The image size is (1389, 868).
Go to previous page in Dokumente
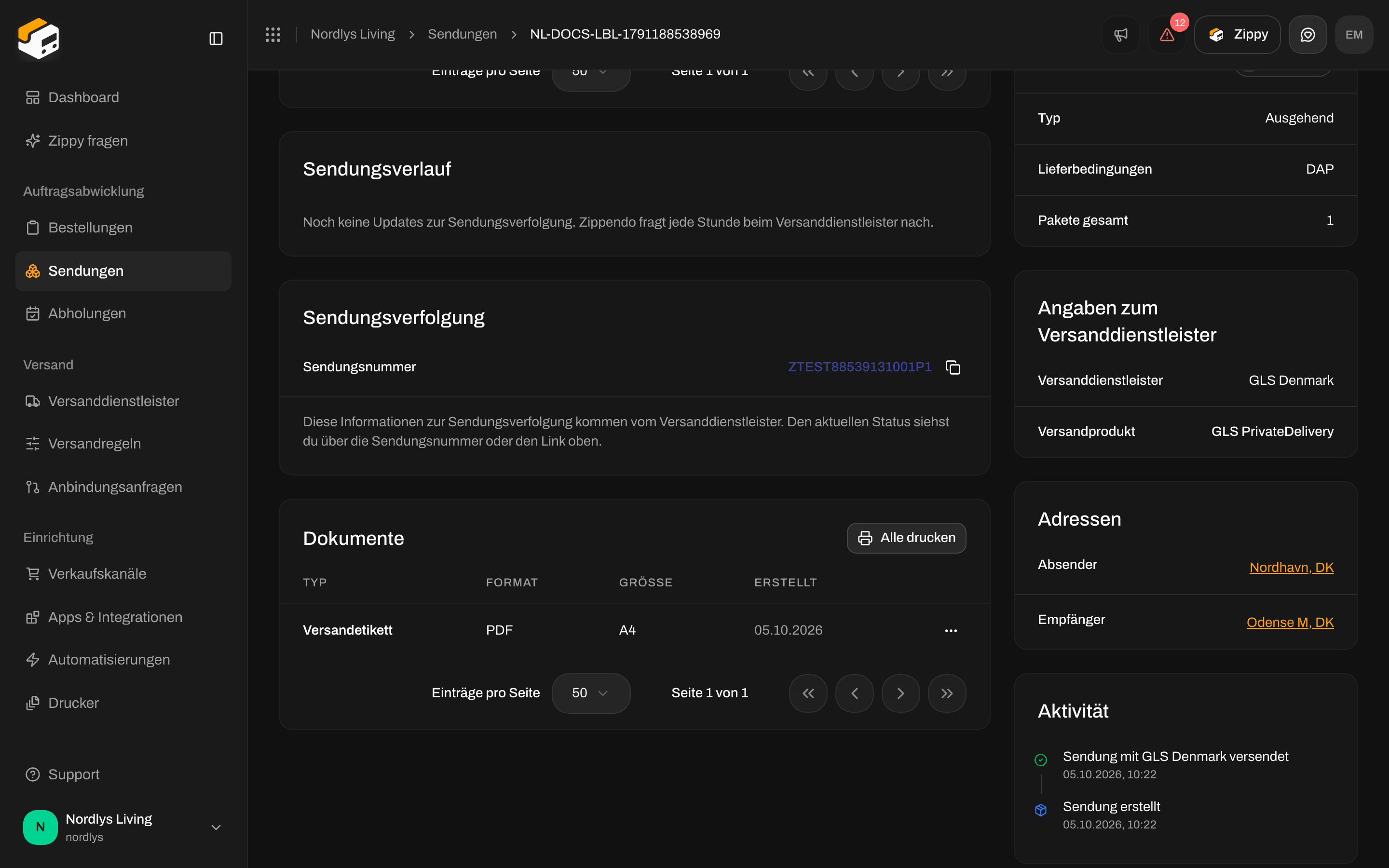click(854, 693)
